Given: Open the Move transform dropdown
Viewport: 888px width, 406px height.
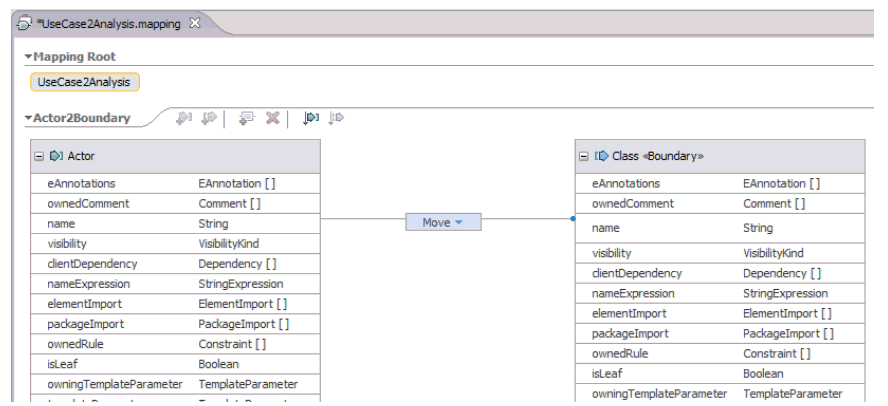Looking at the screenshot, I should click(459, 222).
